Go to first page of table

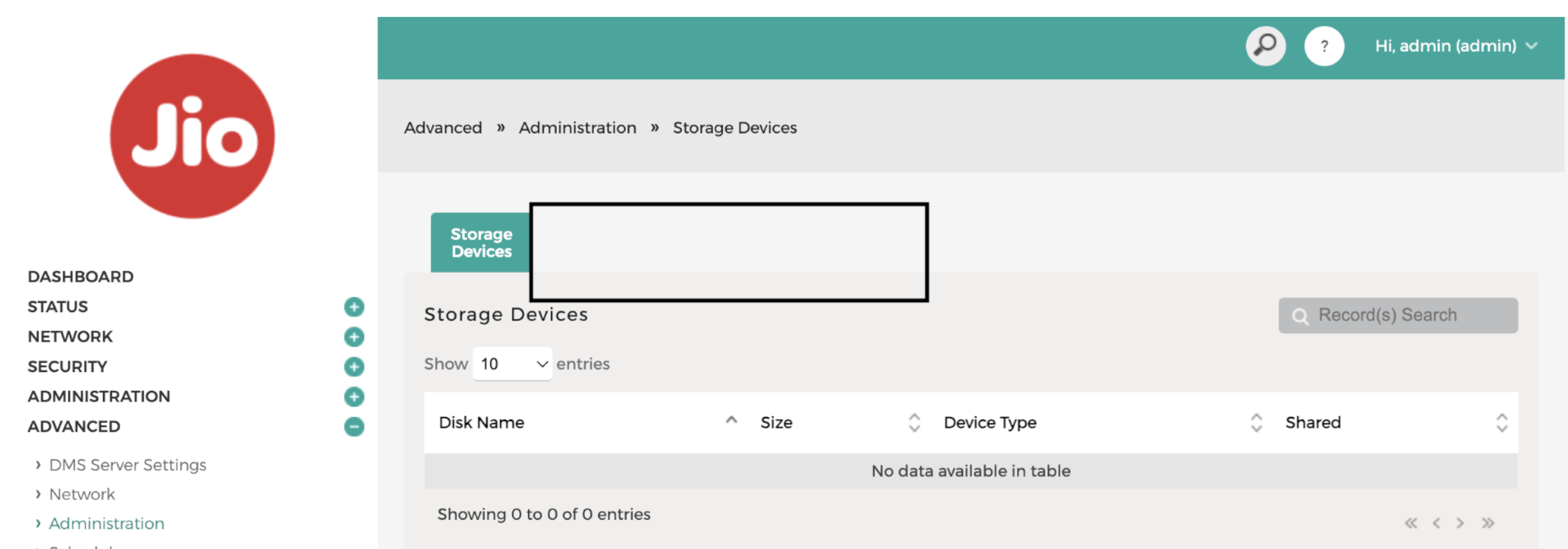coord(1411,523)
